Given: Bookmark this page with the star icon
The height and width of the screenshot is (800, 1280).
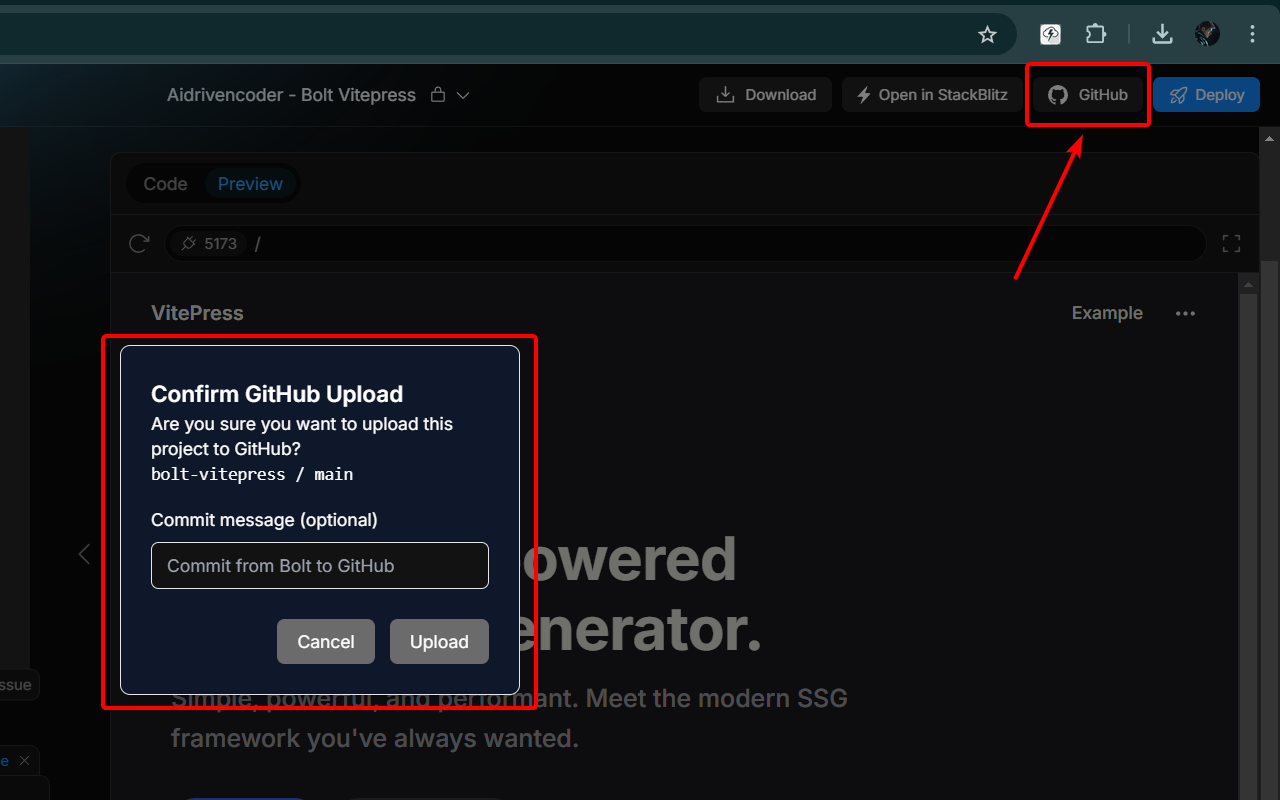Looking at the screenshot, I should tap(987, 35).
